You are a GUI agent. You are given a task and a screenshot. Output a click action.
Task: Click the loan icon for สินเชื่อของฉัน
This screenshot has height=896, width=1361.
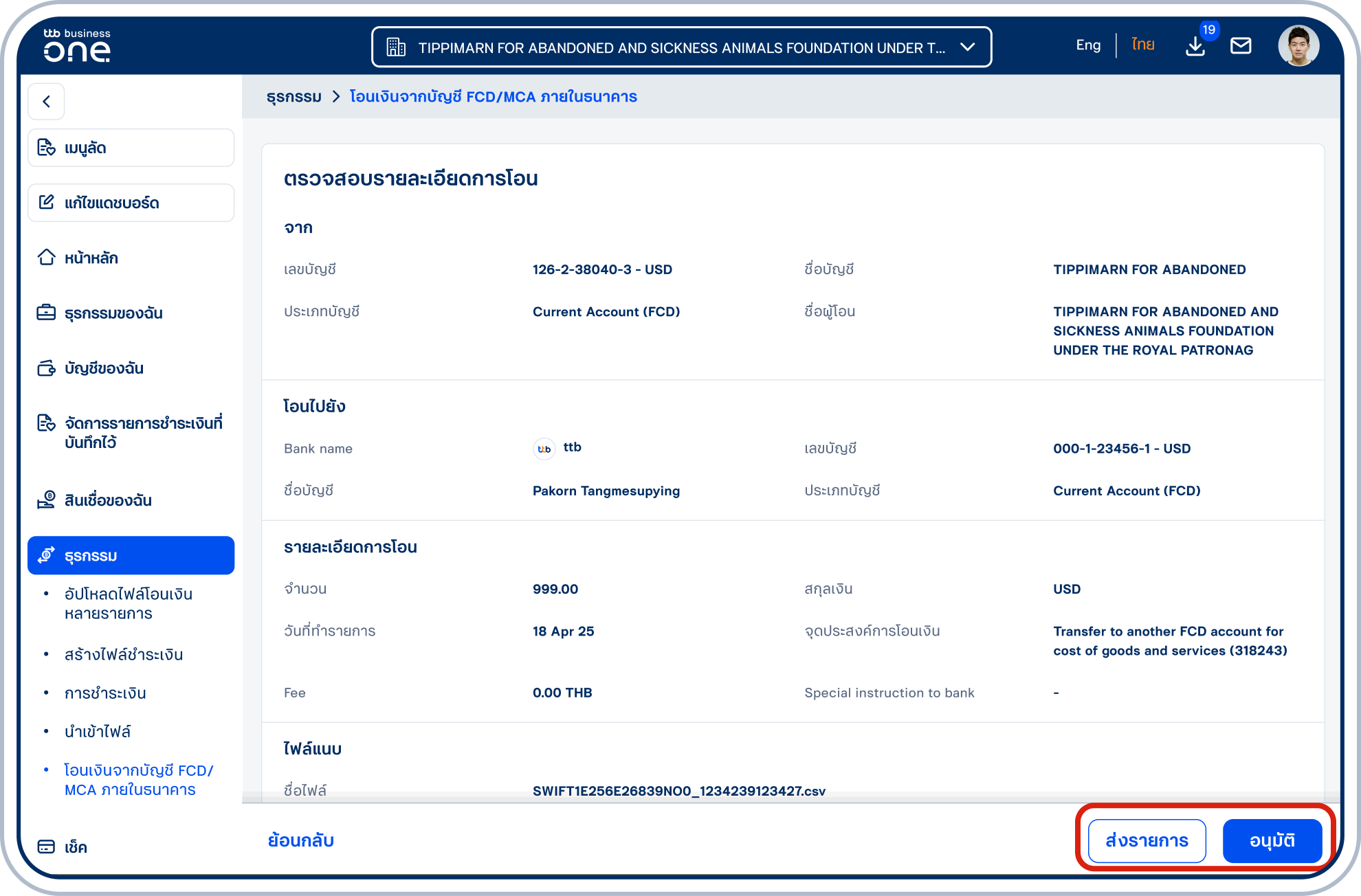point(46,500)
